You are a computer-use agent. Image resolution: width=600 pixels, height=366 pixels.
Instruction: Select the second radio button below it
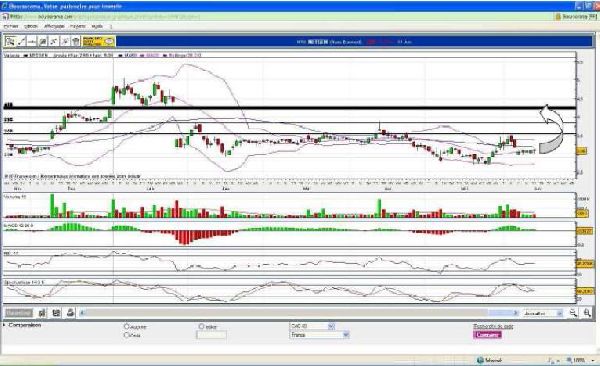[127, 335]
